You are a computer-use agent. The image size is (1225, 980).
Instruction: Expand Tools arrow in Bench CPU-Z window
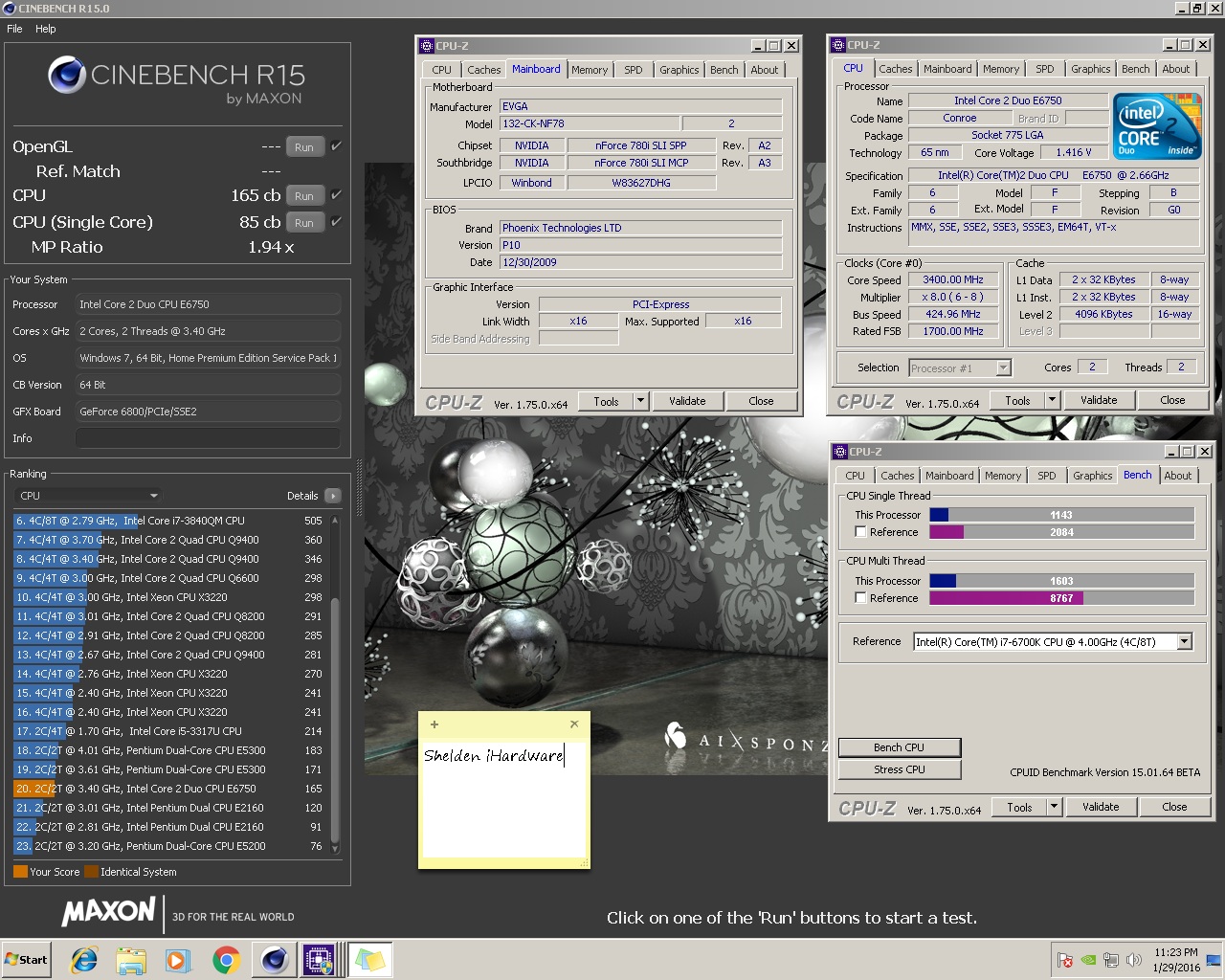coord(1055,807)
